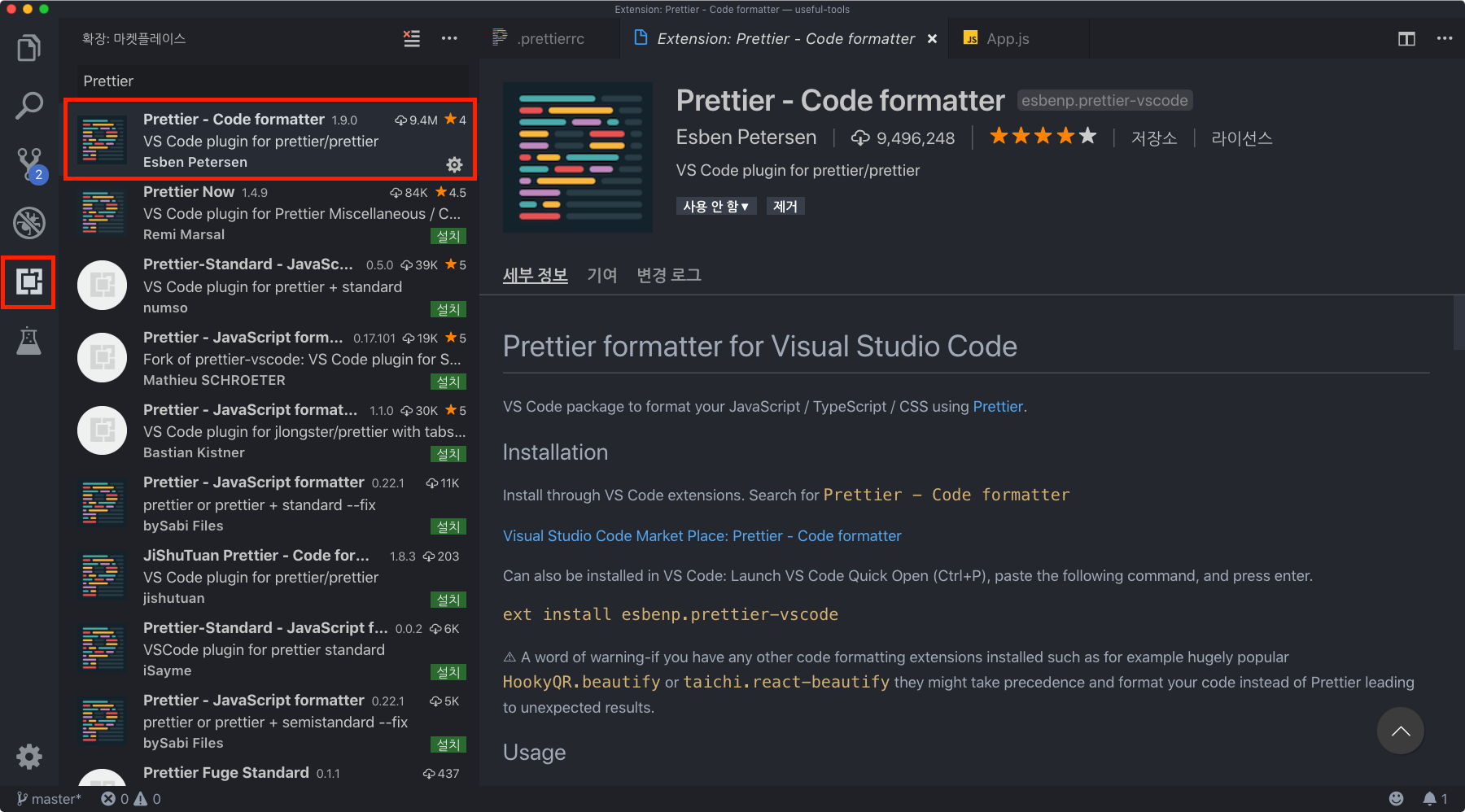
Task: Click Prettier Now extension icon
Action: (x=103, y=213)
